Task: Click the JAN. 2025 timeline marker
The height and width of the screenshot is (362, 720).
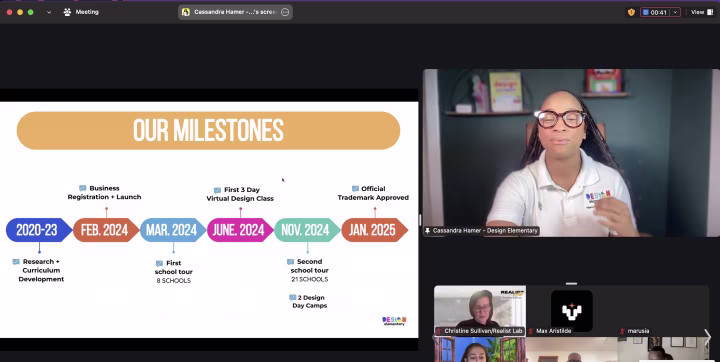Action: pos(374,230)
